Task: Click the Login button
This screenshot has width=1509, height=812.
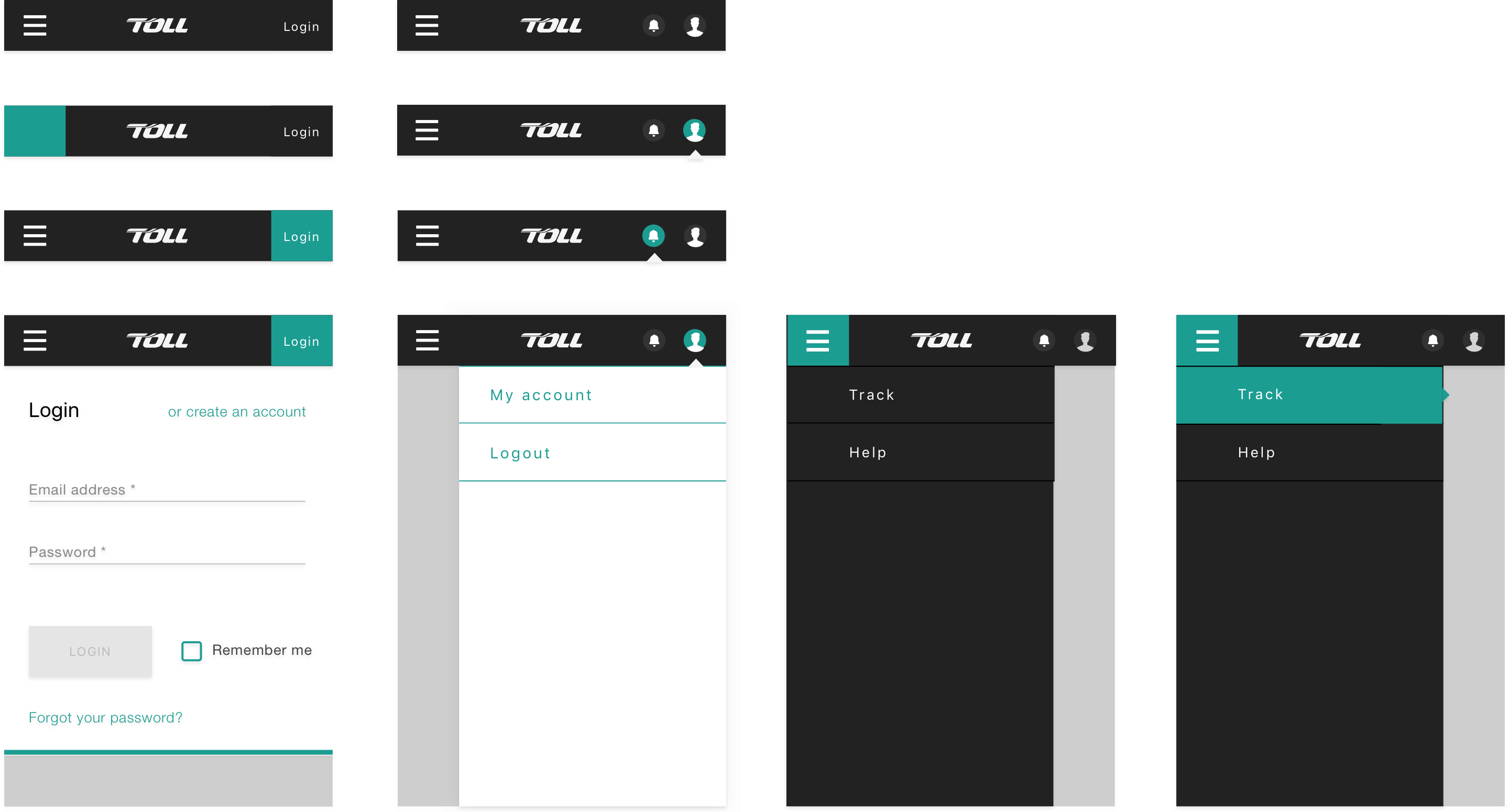Action: pyautogui.click(x=89, y=651)
